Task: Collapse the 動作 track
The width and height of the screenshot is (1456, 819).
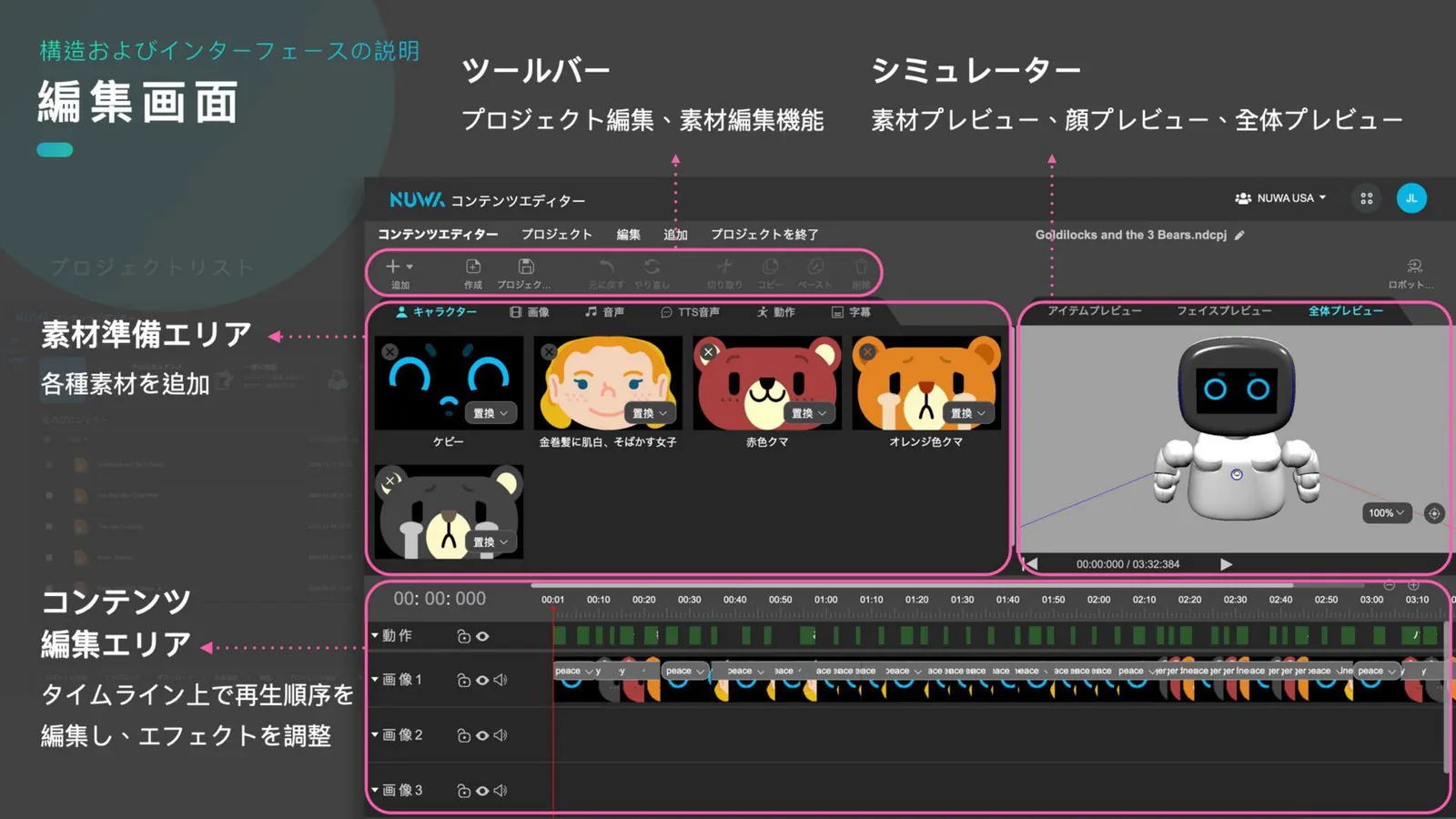Action: click(374, 635)
